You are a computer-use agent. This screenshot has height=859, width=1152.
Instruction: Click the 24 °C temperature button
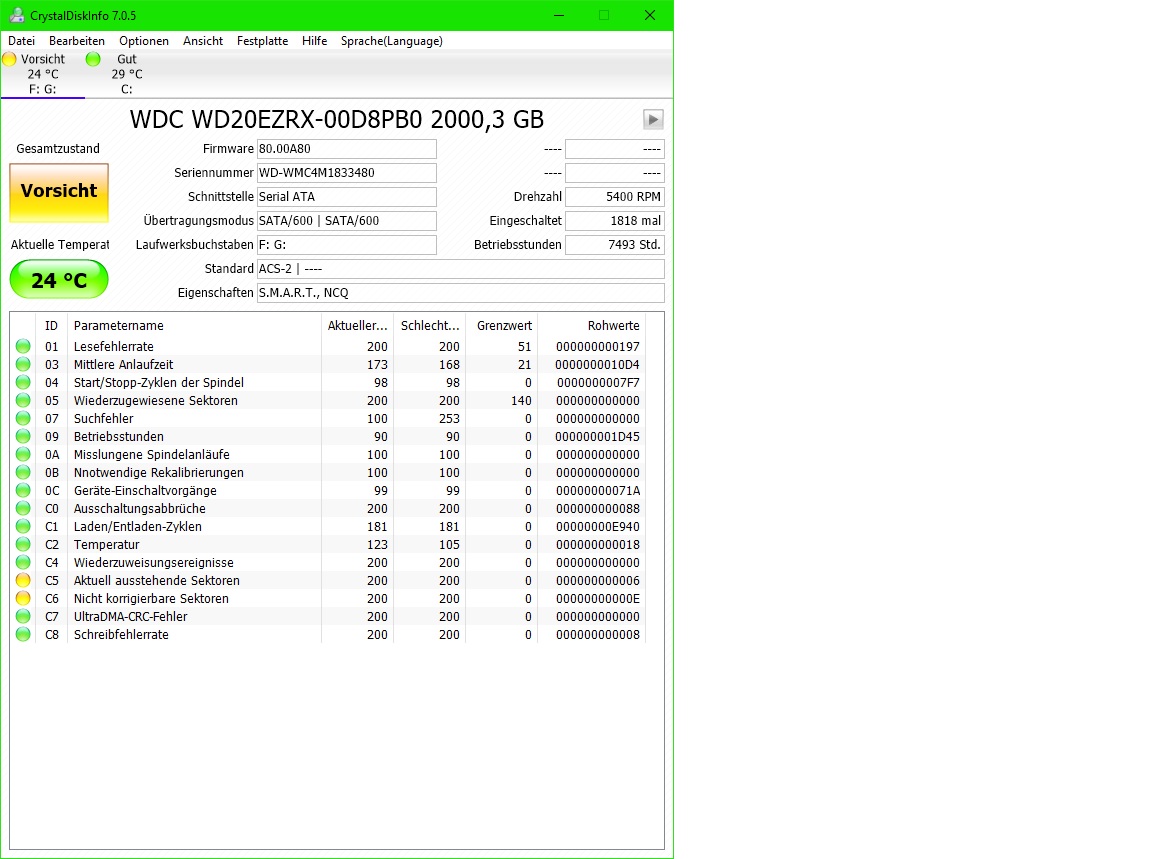click(59, 280)
